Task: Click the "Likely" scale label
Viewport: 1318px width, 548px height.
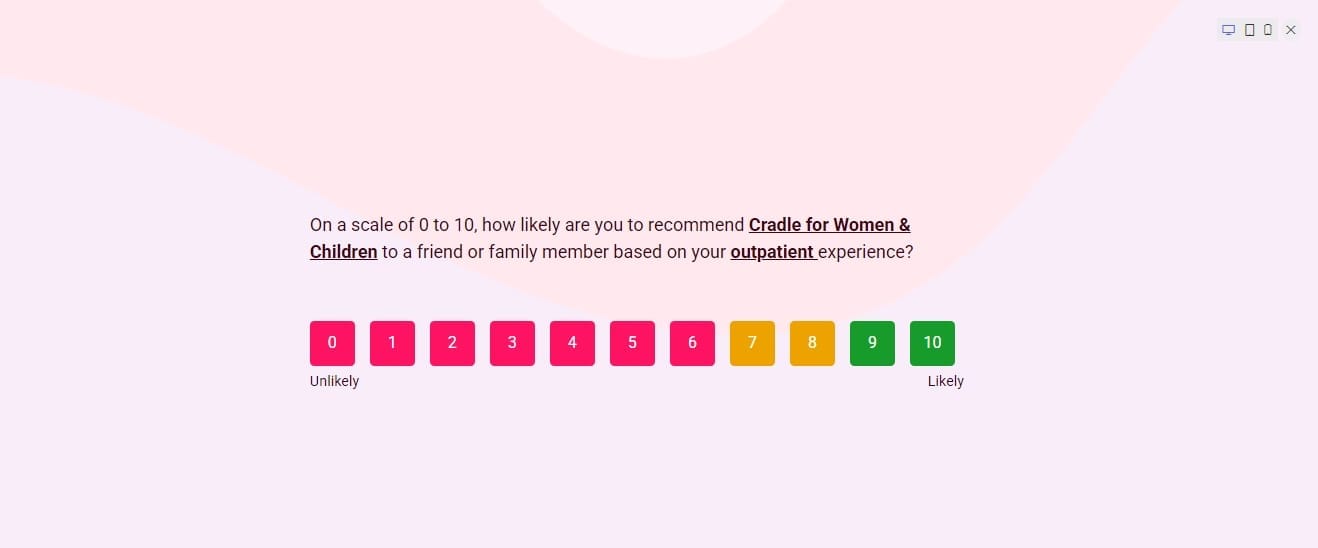Action: 945,381
